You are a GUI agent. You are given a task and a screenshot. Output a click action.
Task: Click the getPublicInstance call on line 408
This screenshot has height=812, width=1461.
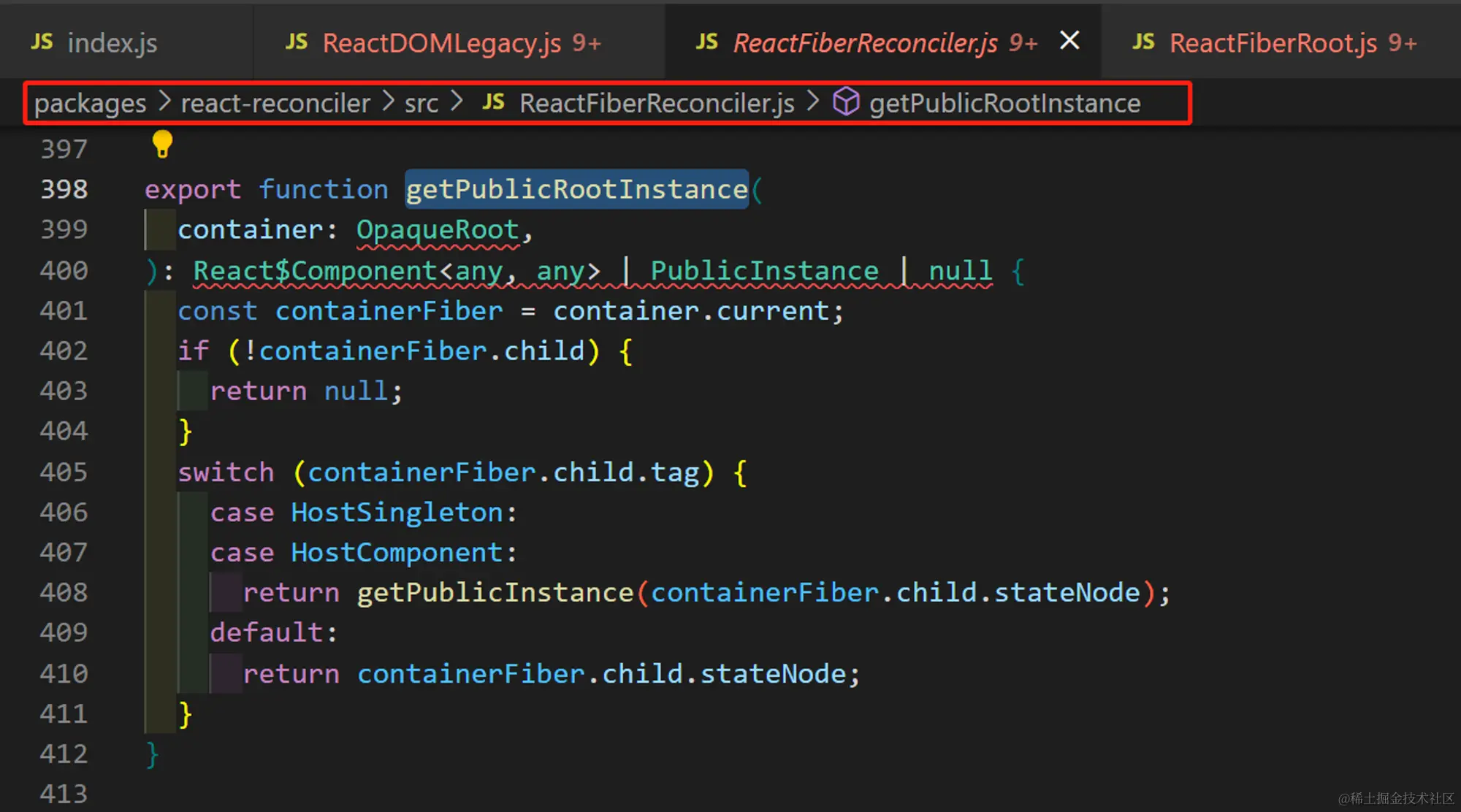click(x=495, y=592)
